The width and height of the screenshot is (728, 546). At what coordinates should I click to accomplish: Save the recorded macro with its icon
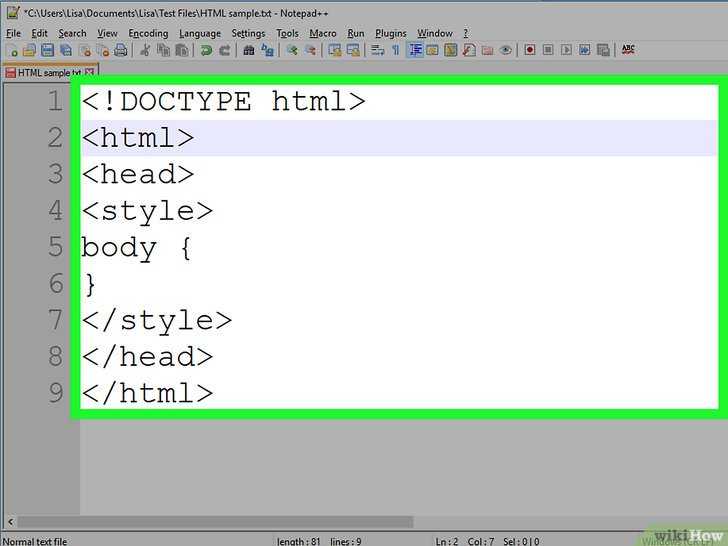(603, 50)
